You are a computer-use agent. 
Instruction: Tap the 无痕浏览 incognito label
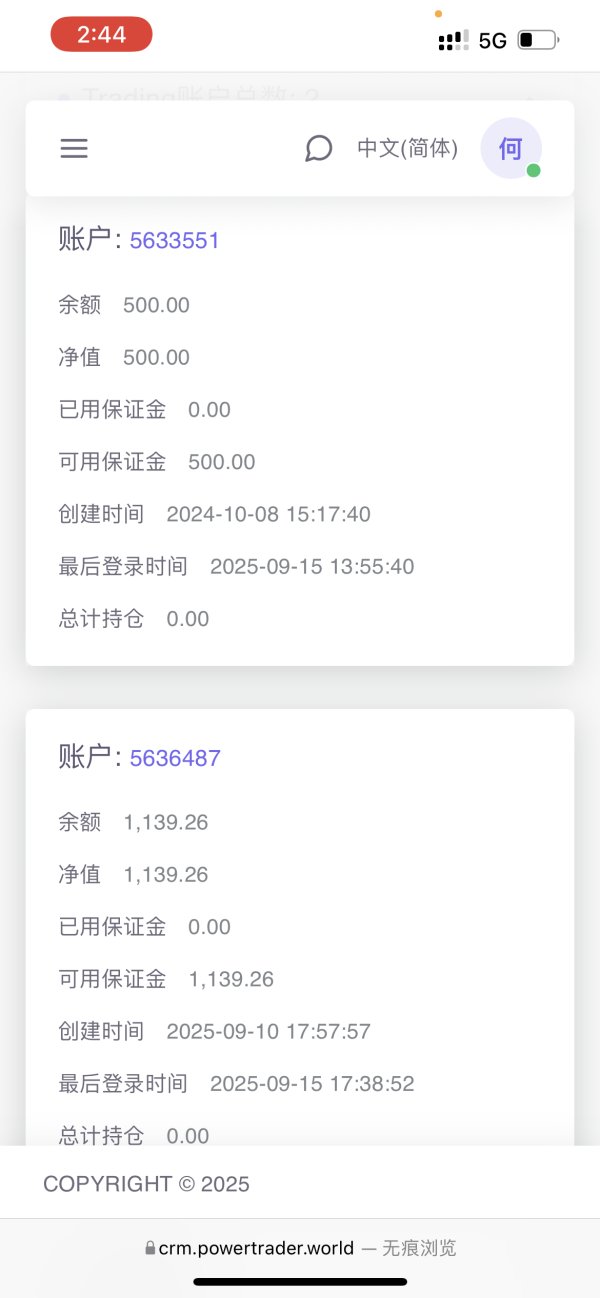(419, 1248)
